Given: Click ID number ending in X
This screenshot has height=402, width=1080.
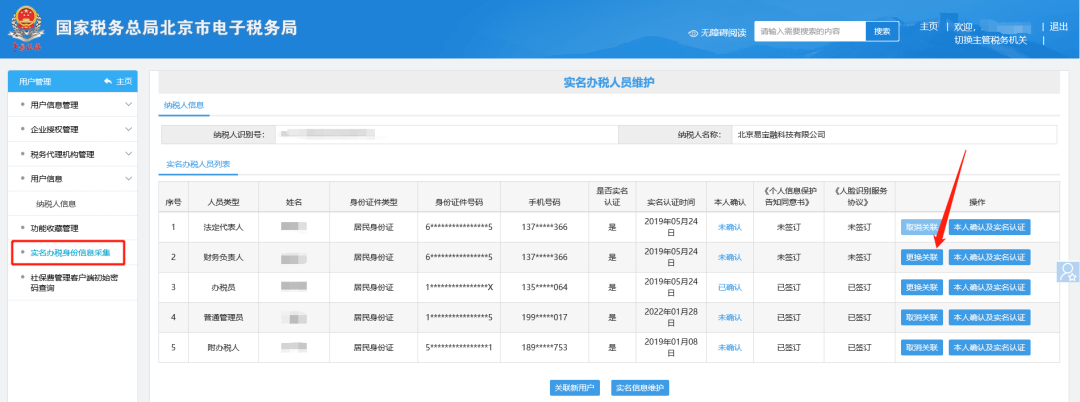Looking at the screenshot, I should point(459,287).
